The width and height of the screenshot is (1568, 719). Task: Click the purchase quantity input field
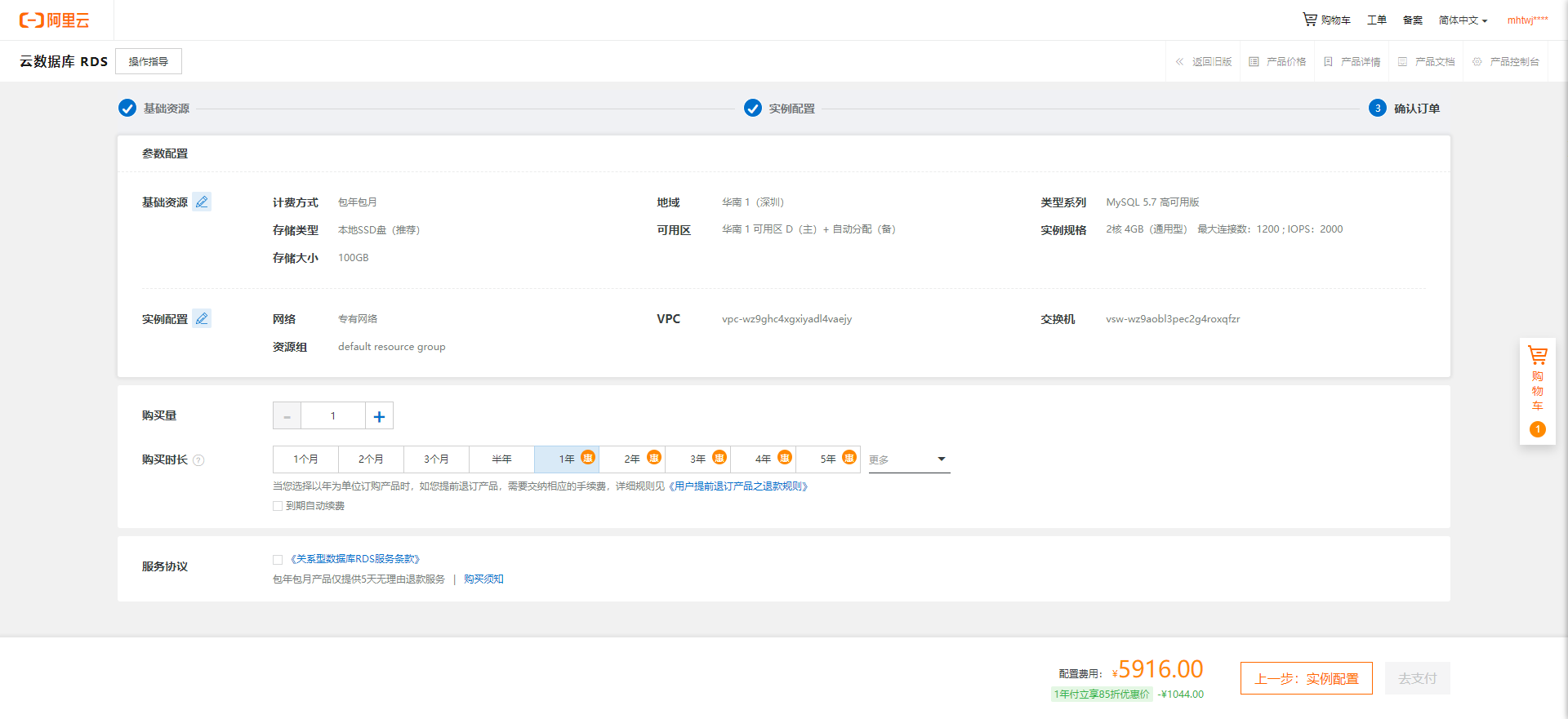point(333,416)
